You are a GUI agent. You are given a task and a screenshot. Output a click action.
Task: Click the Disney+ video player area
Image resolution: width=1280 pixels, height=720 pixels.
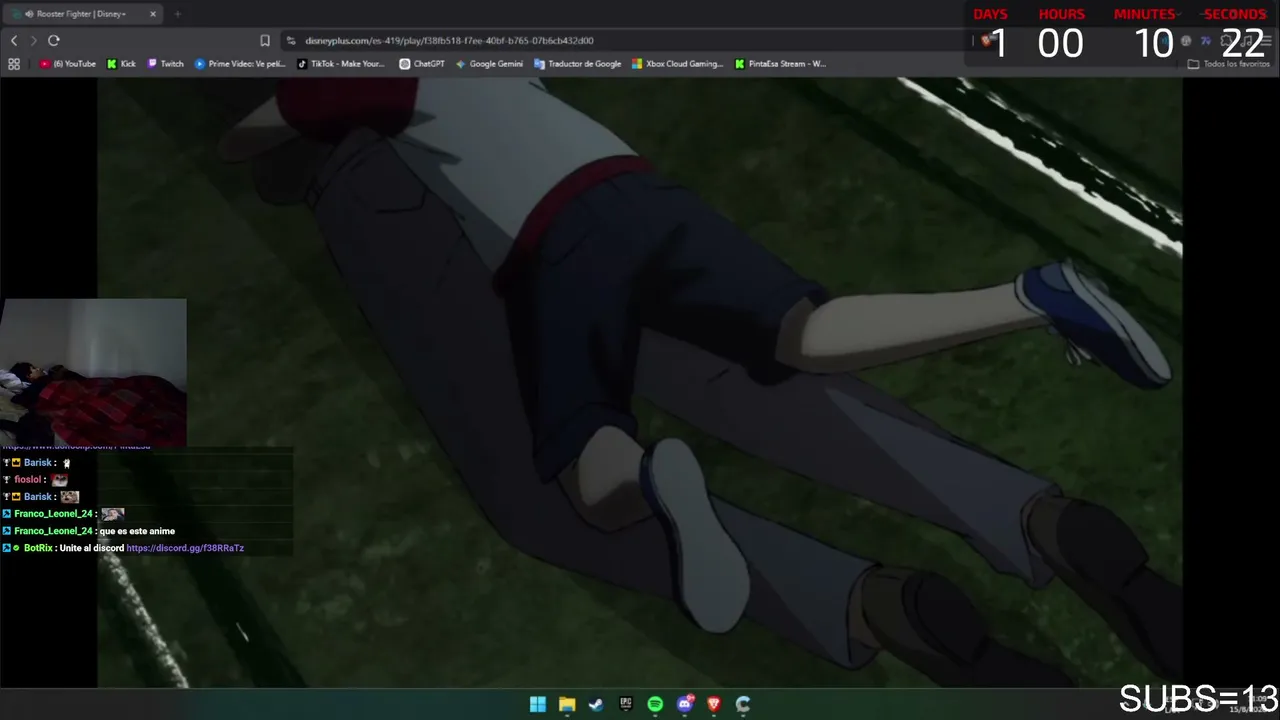(640, 383)
